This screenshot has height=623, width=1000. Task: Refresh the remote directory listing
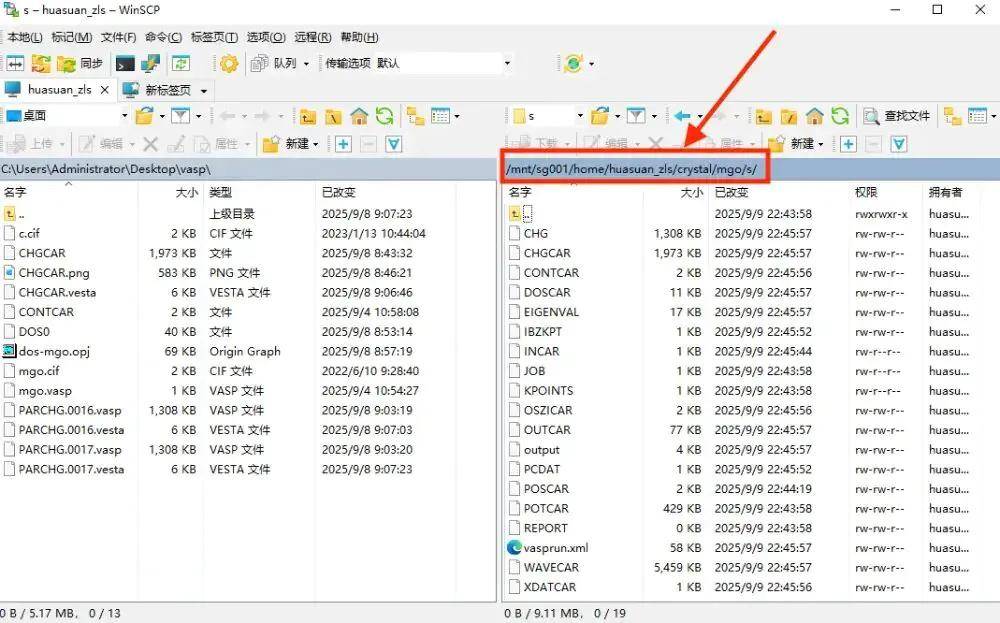point(840,116)
